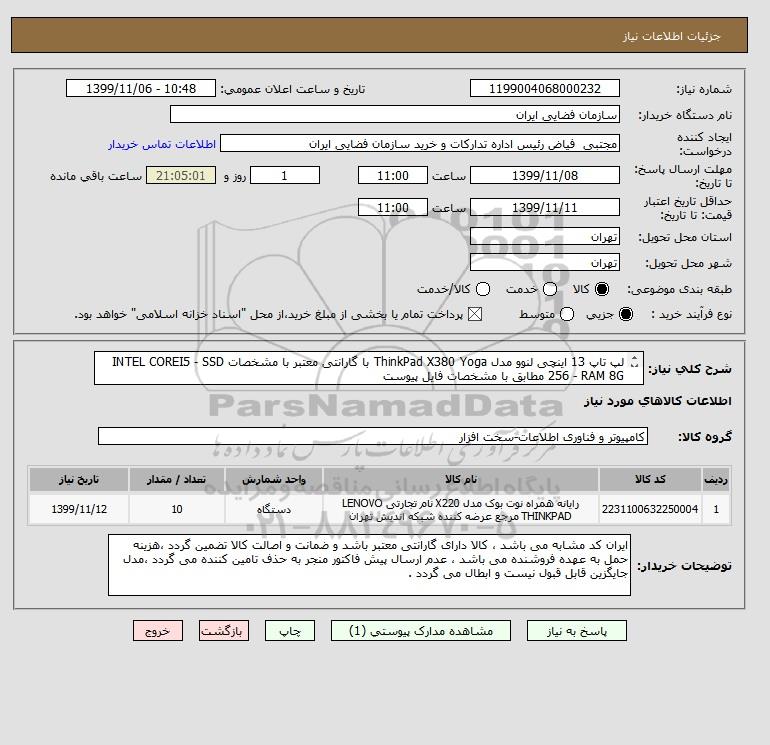
Task: Click the general need description text box
Action: coord(369,368)
